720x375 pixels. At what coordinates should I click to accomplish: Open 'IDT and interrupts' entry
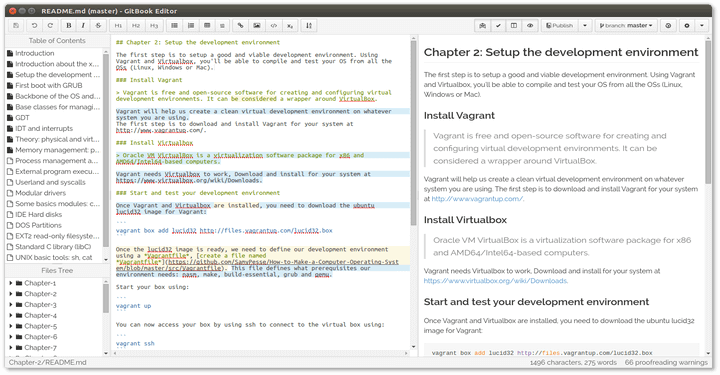pyautogui.click(x=44, y=129)
